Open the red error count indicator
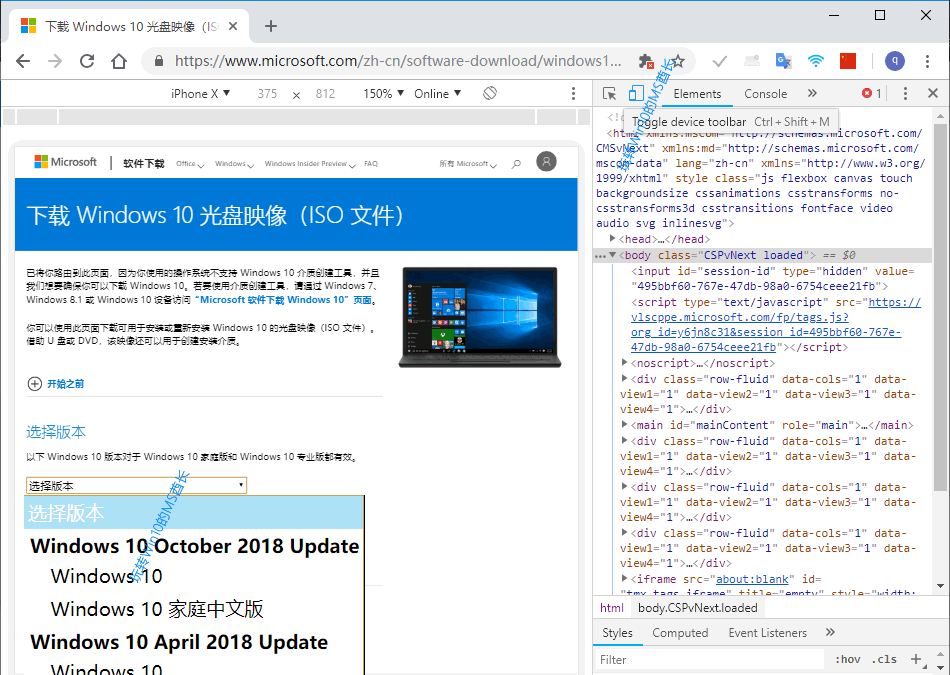950x675 pixels. (872, 93)
